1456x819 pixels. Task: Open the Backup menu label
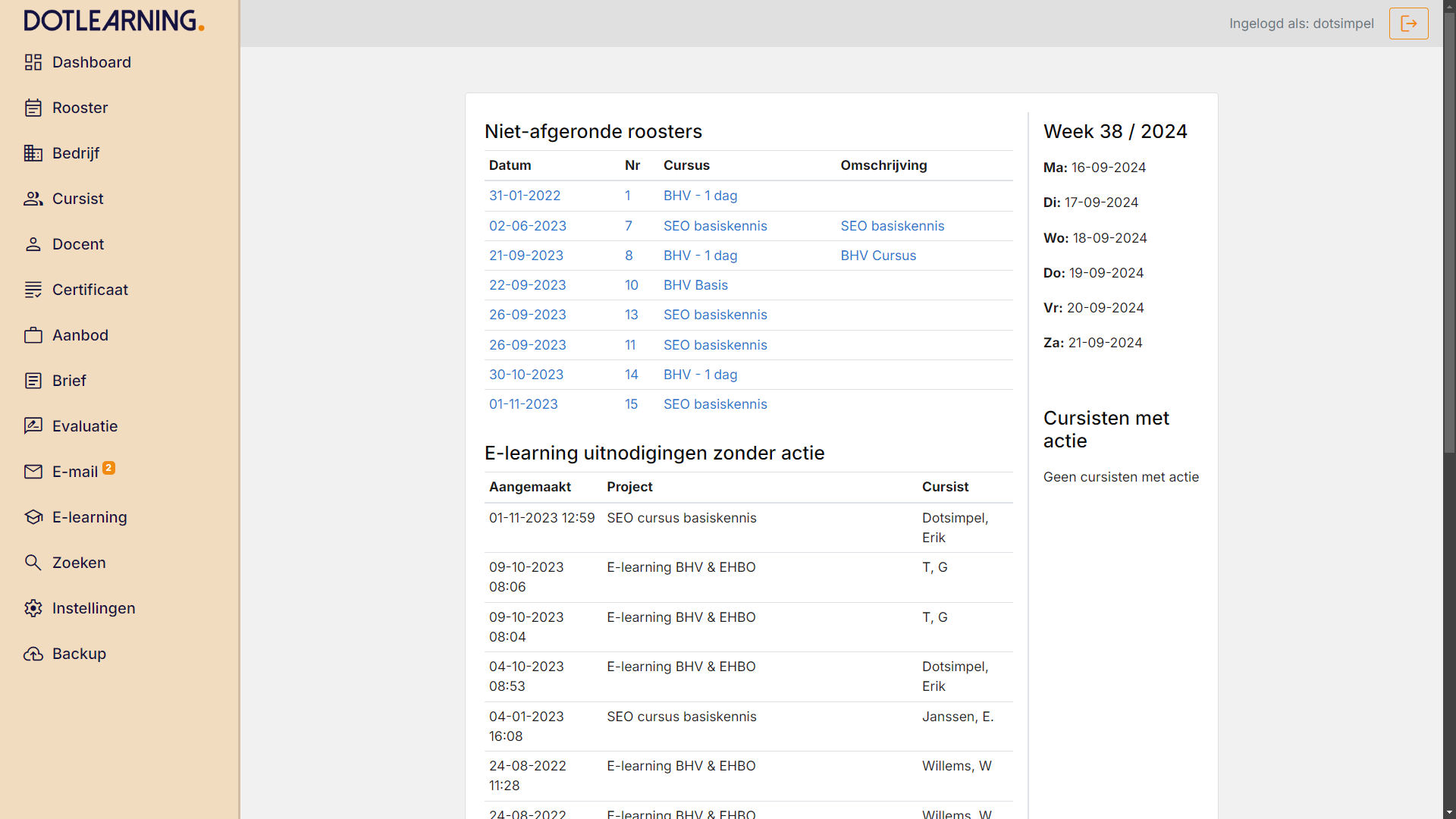point(79,654)
